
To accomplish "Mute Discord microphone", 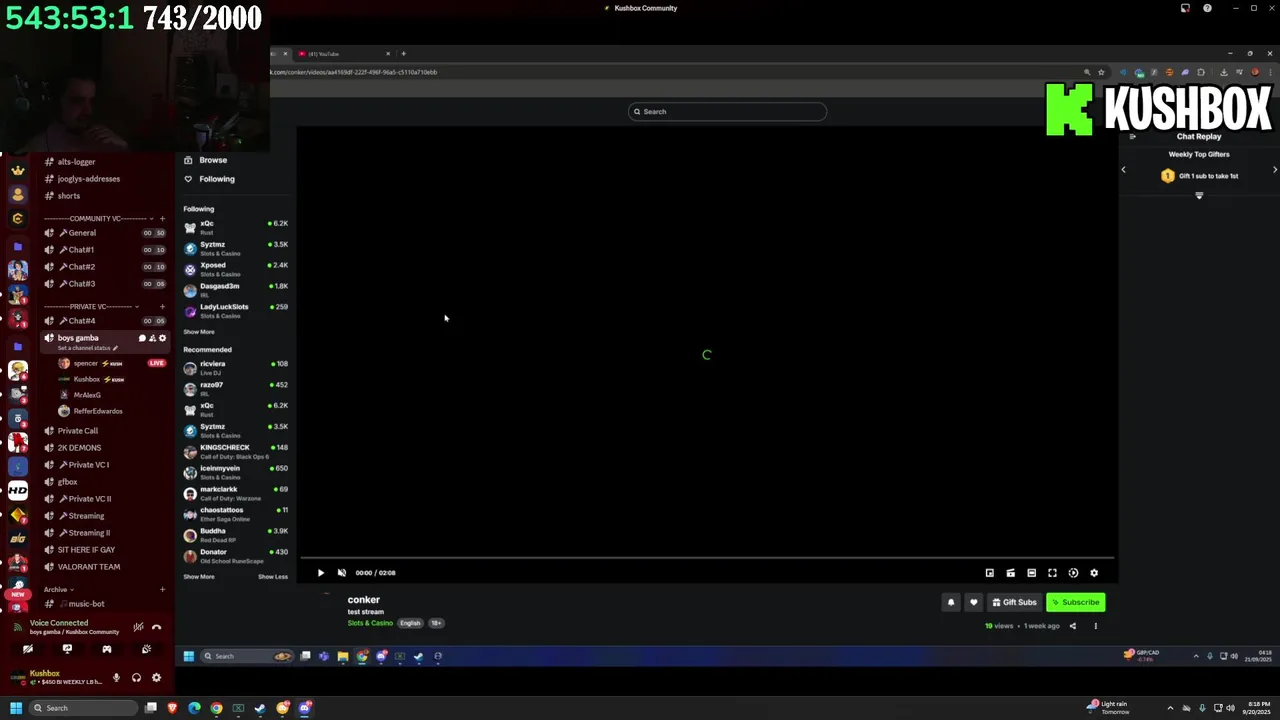I will point(116,678).
